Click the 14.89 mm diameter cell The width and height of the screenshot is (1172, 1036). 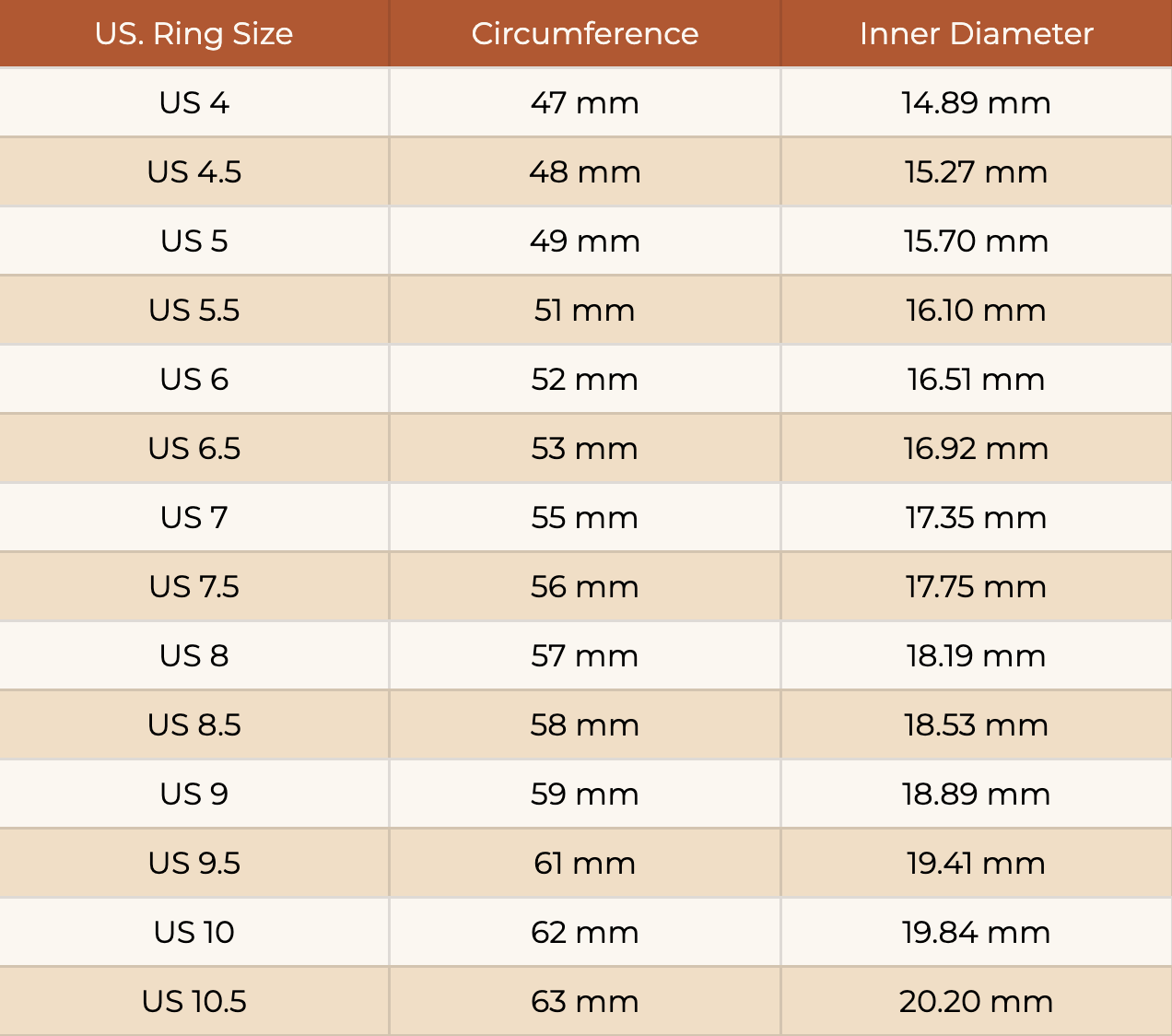(976, 103)
